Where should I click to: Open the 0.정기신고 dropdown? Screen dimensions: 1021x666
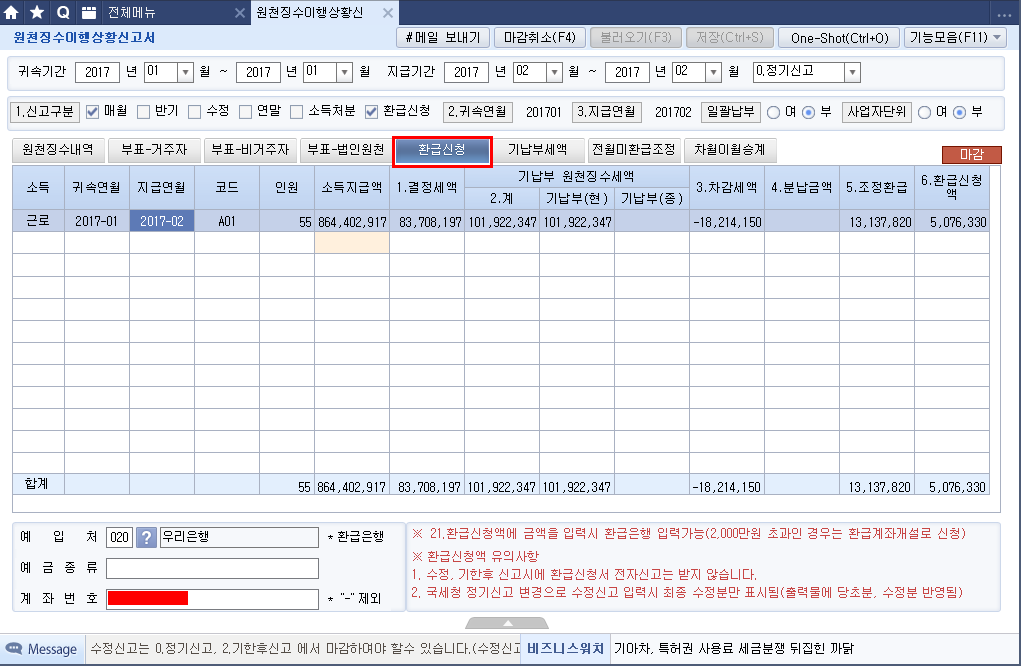click(x=852, y=72)
